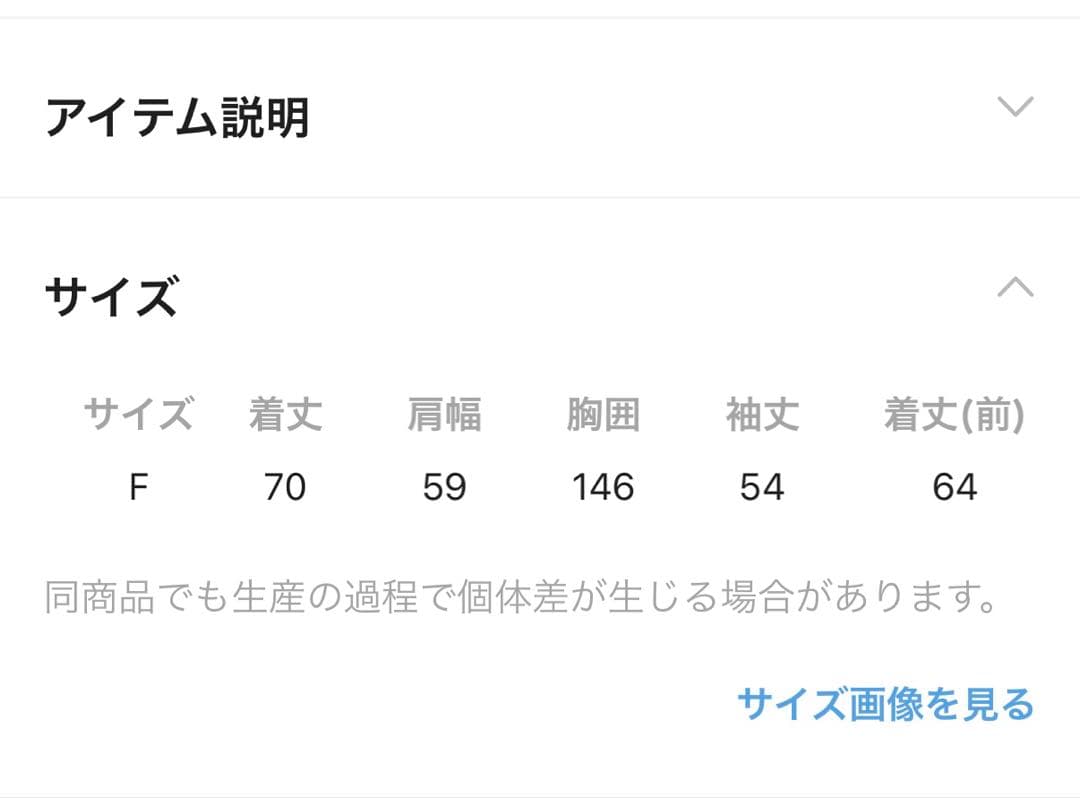Image resolution: width=1080 pixels, height=798 pixels.
Task: Click the first 着丈 column header
Action: tap(285, 414)
